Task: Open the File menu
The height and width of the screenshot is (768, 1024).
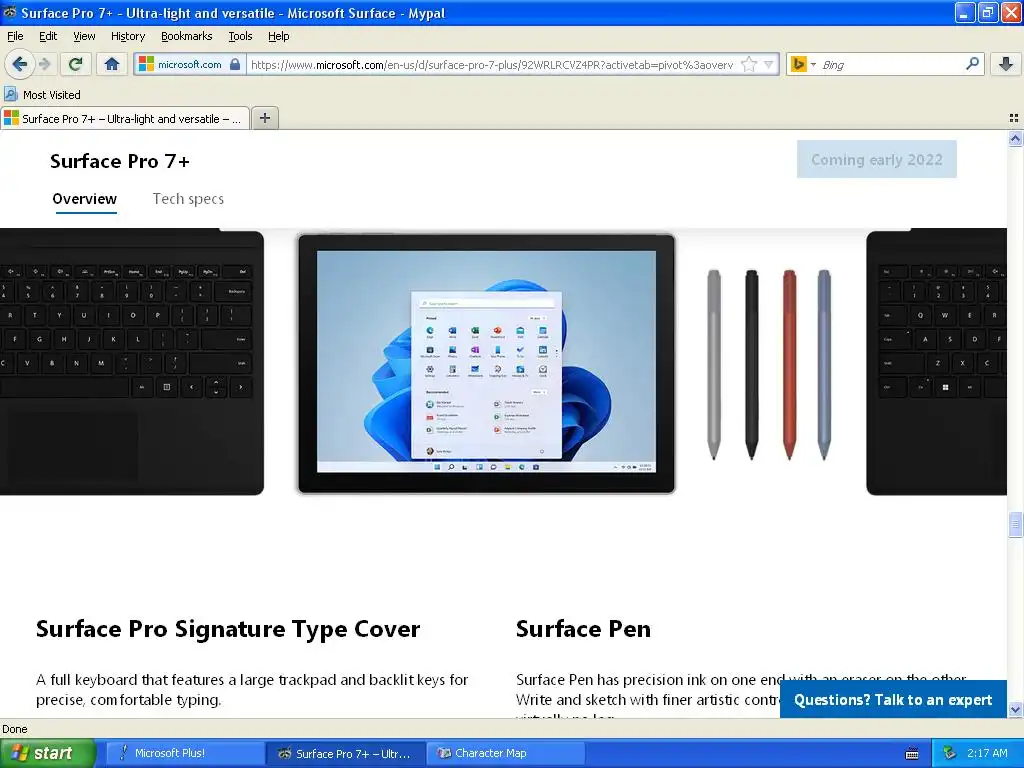Action: point(15,36)
